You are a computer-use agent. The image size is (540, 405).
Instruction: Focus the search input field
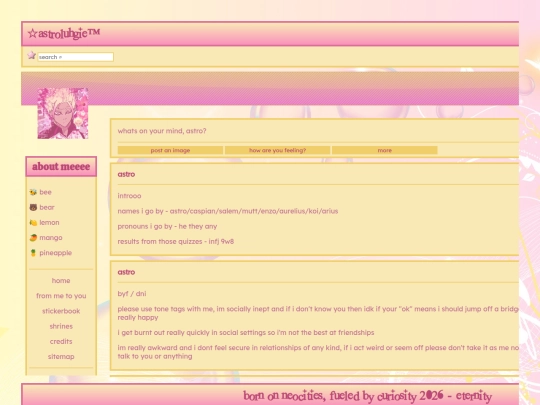click(75, 57)
